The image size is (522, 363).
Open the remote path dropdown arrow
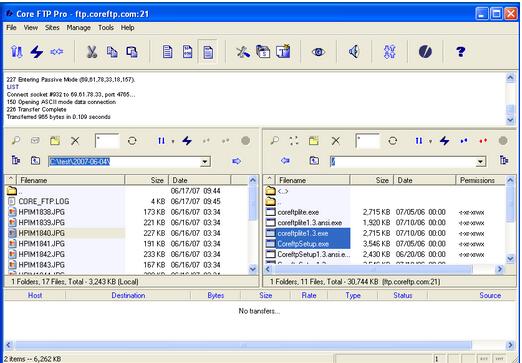pyautogui.click(x=480, y=162)
